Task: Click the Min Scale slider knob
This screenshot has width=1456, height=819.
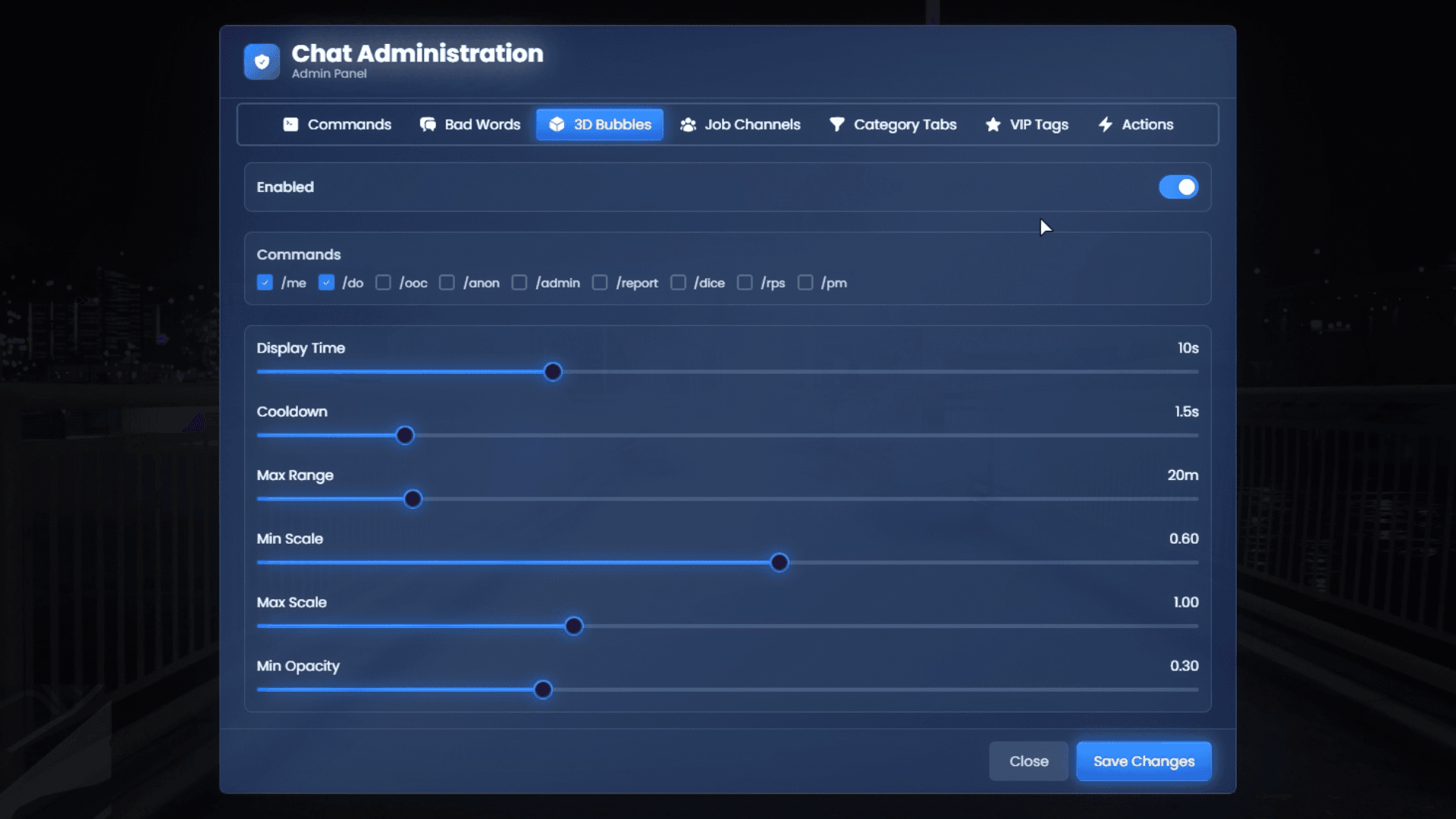Action: point(779,563)
